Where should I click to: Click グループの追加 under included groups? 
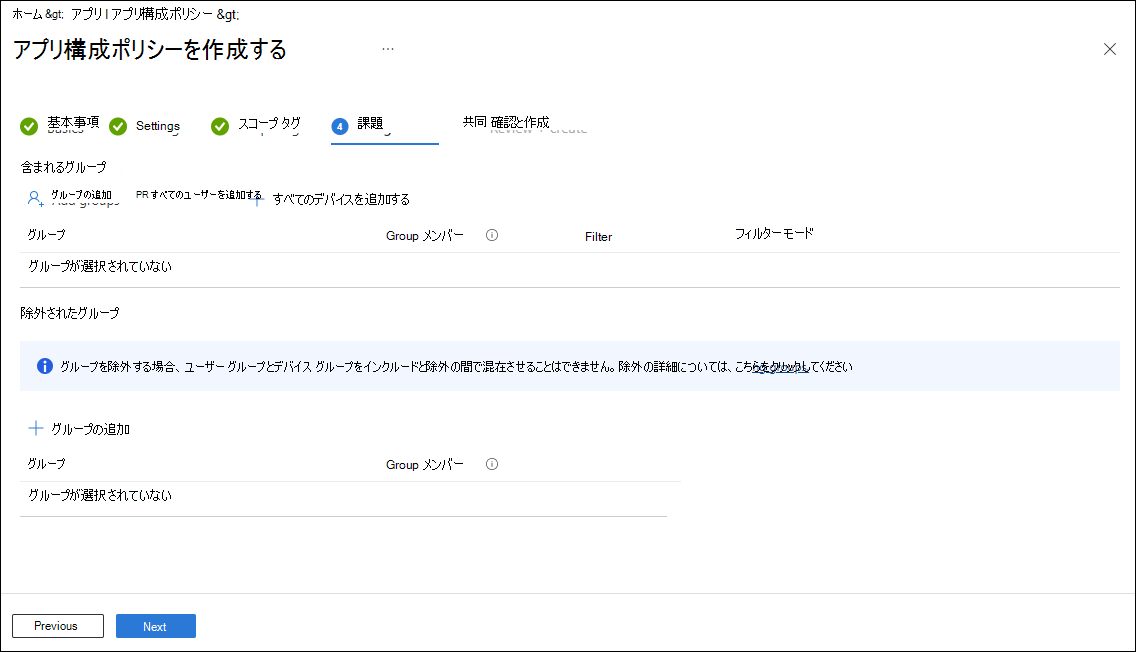(81, 195)
